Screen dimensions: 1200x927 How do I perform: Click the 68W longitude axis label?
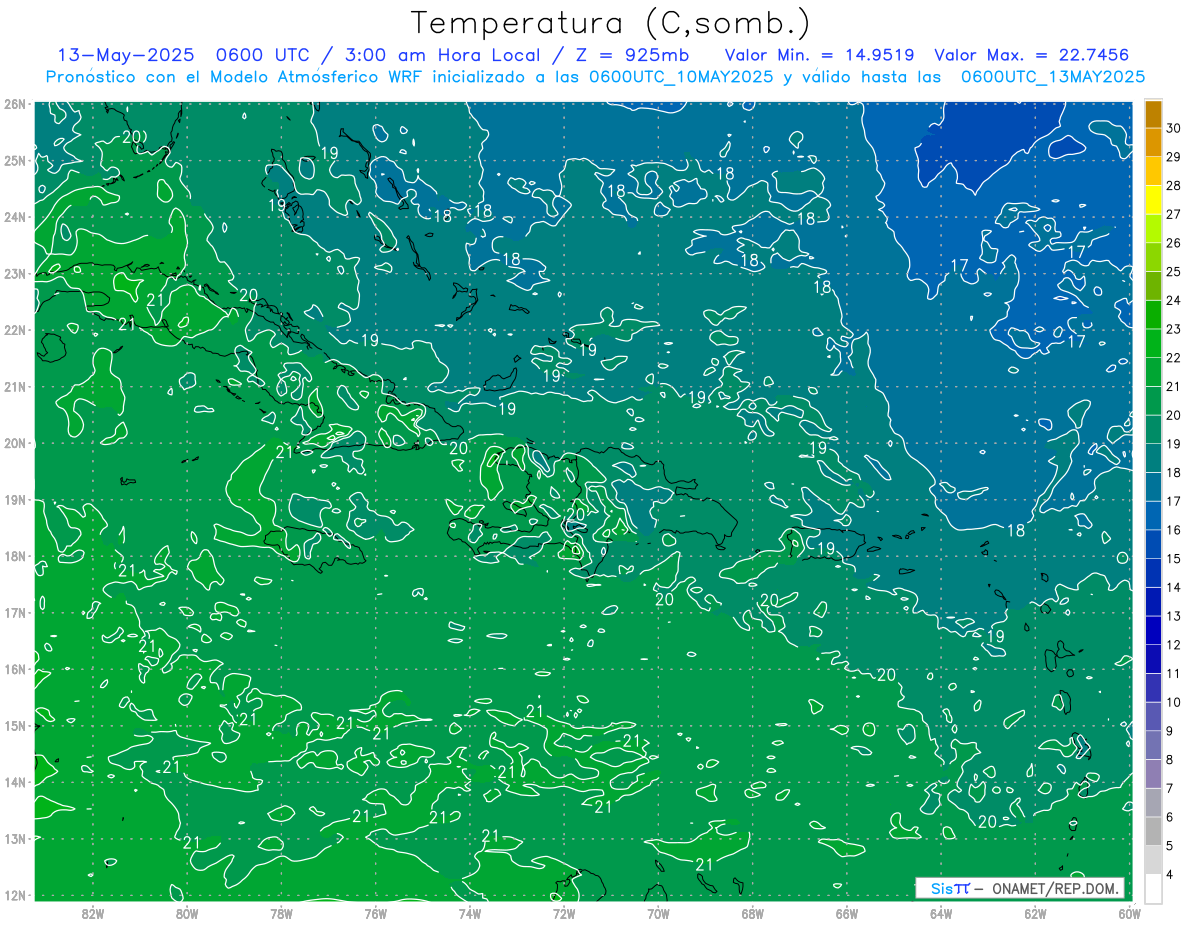click(x=753, y=913)
